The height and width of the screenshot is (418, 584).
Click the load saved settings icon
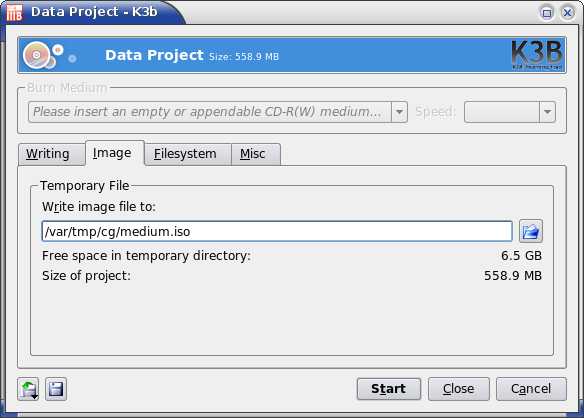[x=28, y=389]
